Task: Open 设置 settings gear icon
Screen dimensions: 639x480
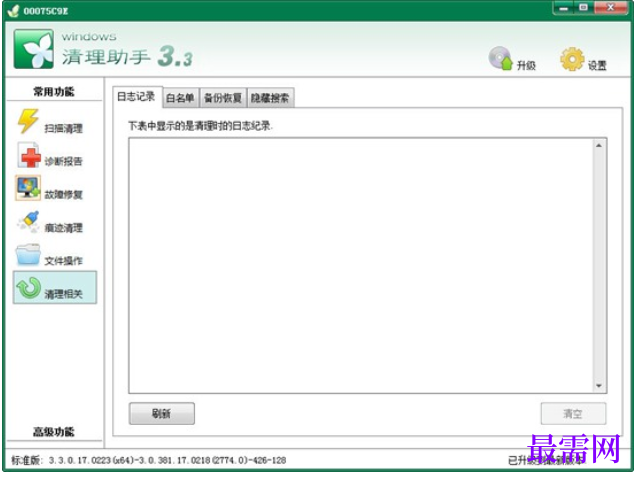Action: point(572,59)
